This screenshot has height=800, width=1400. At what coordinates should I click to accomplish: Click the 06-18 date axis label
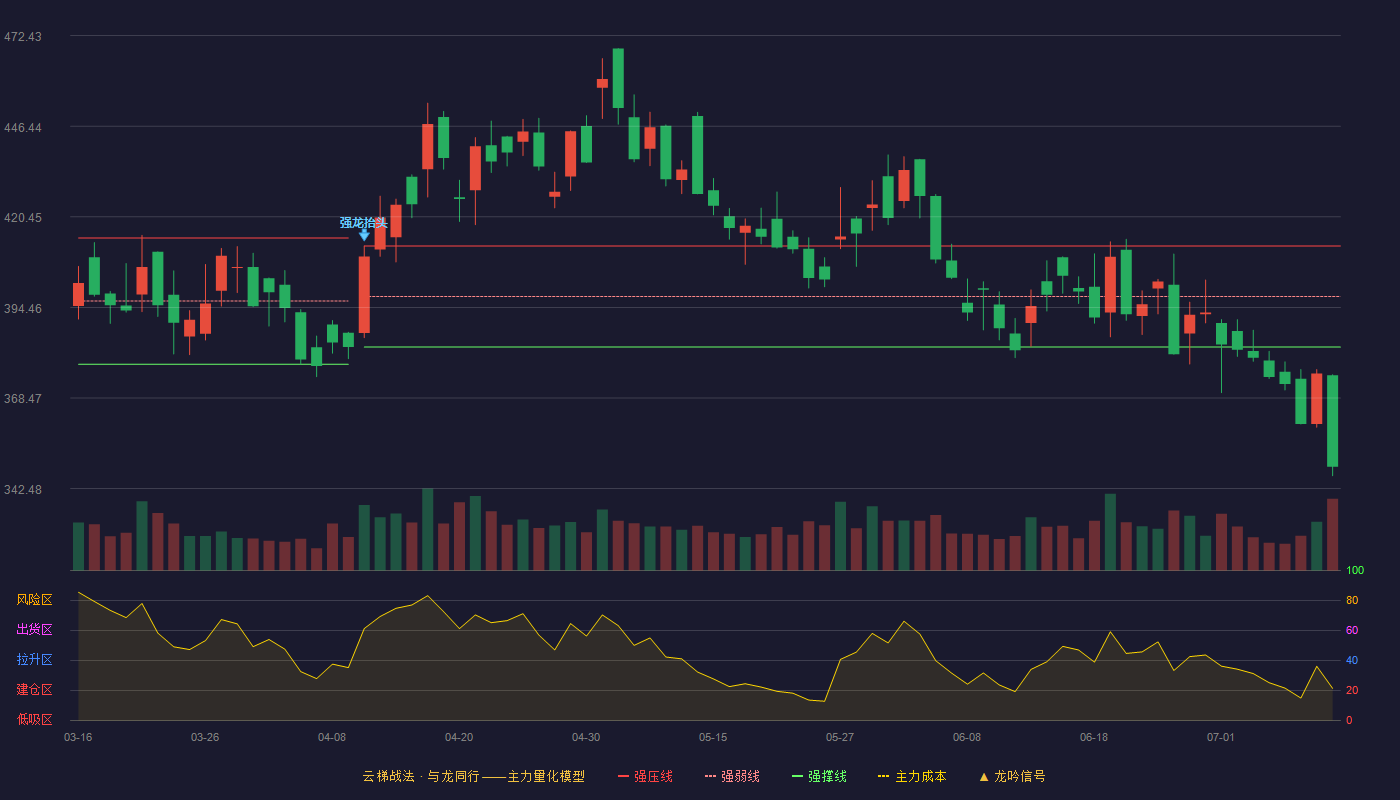pos(1094,737)
